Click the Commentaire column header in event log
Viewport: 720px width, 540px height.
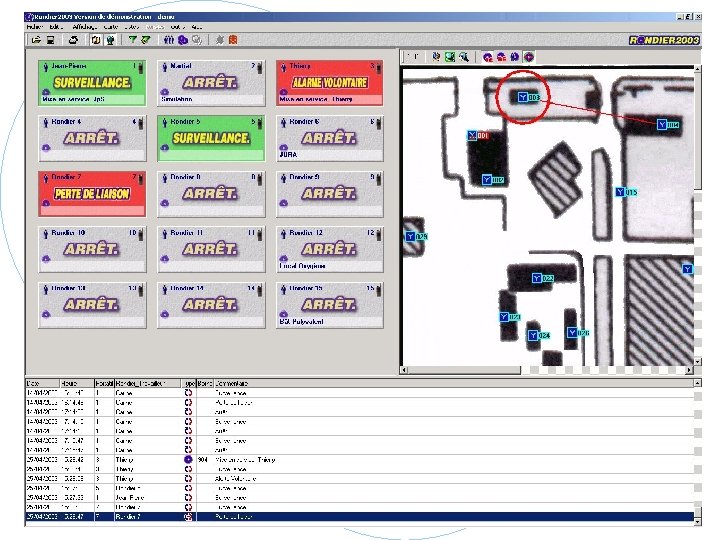(x=454, y=383)
